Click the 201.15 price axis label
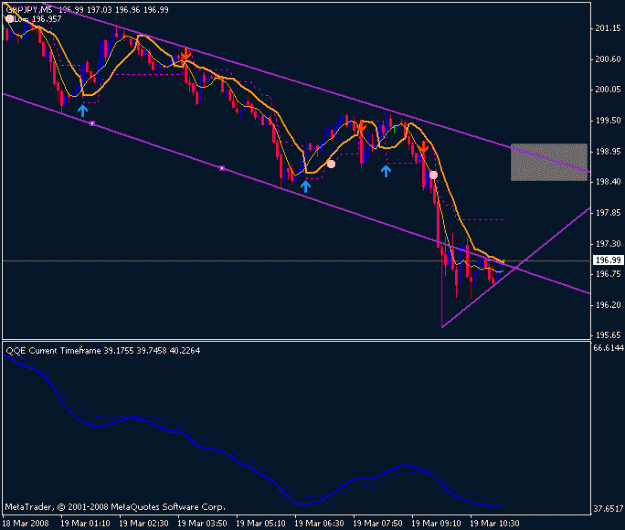Screen dimensions: 625x530 click(x=608, y=28)
